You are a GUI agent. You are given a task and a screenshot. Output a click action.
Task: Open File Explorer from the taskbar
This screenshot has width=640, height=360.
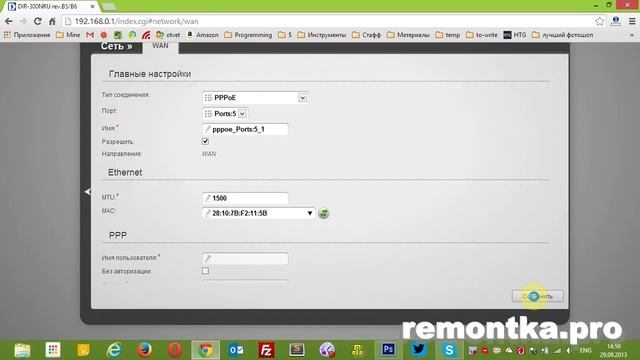[22, 350]
